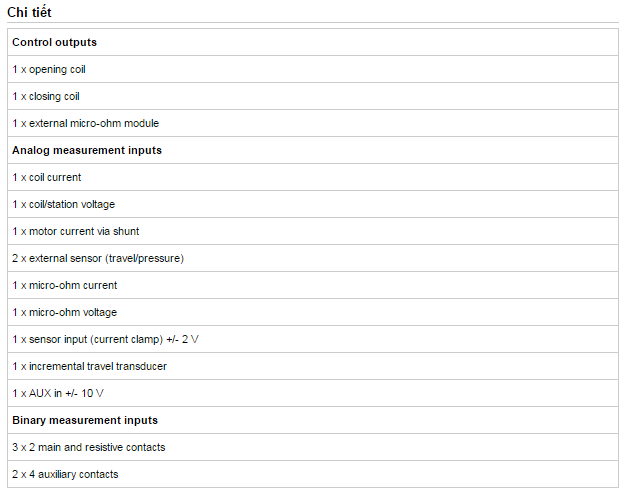Click the "1 x coil/station voltage" row

click(x=313, y=204)
